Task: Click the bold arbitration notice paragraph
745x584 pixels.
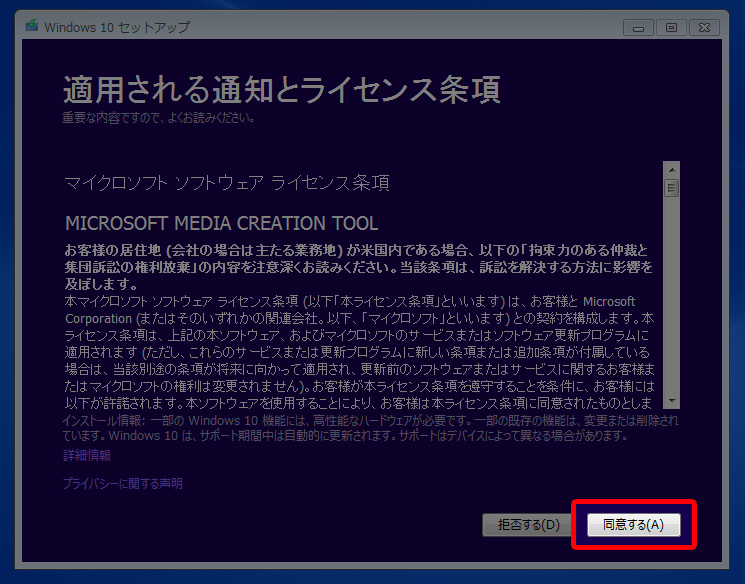Action: [357, 266]
